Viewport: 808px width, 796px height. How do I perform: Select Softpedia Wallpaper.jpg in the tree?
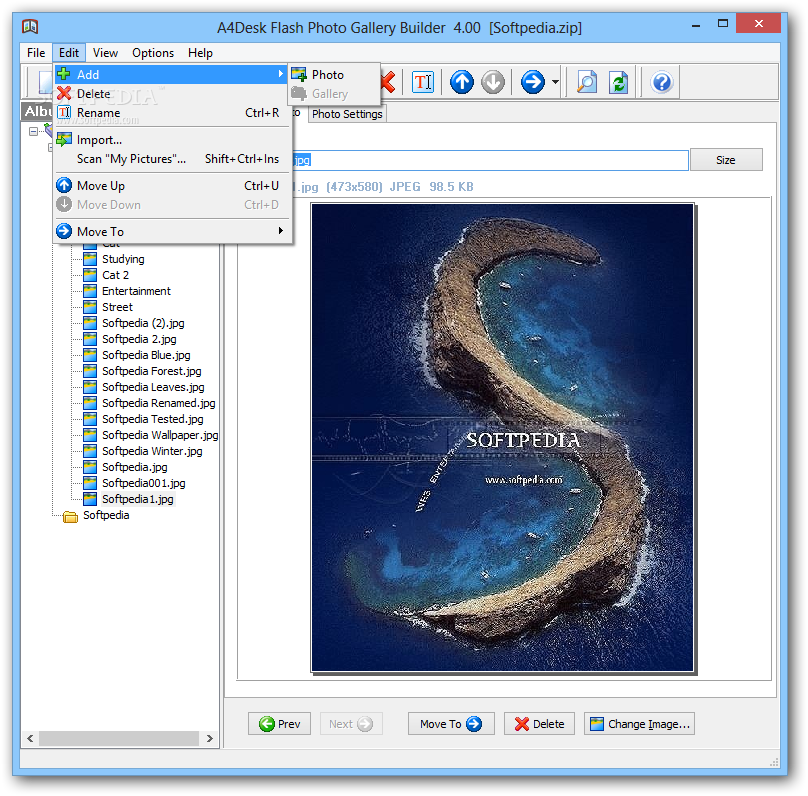click(160, 435)
